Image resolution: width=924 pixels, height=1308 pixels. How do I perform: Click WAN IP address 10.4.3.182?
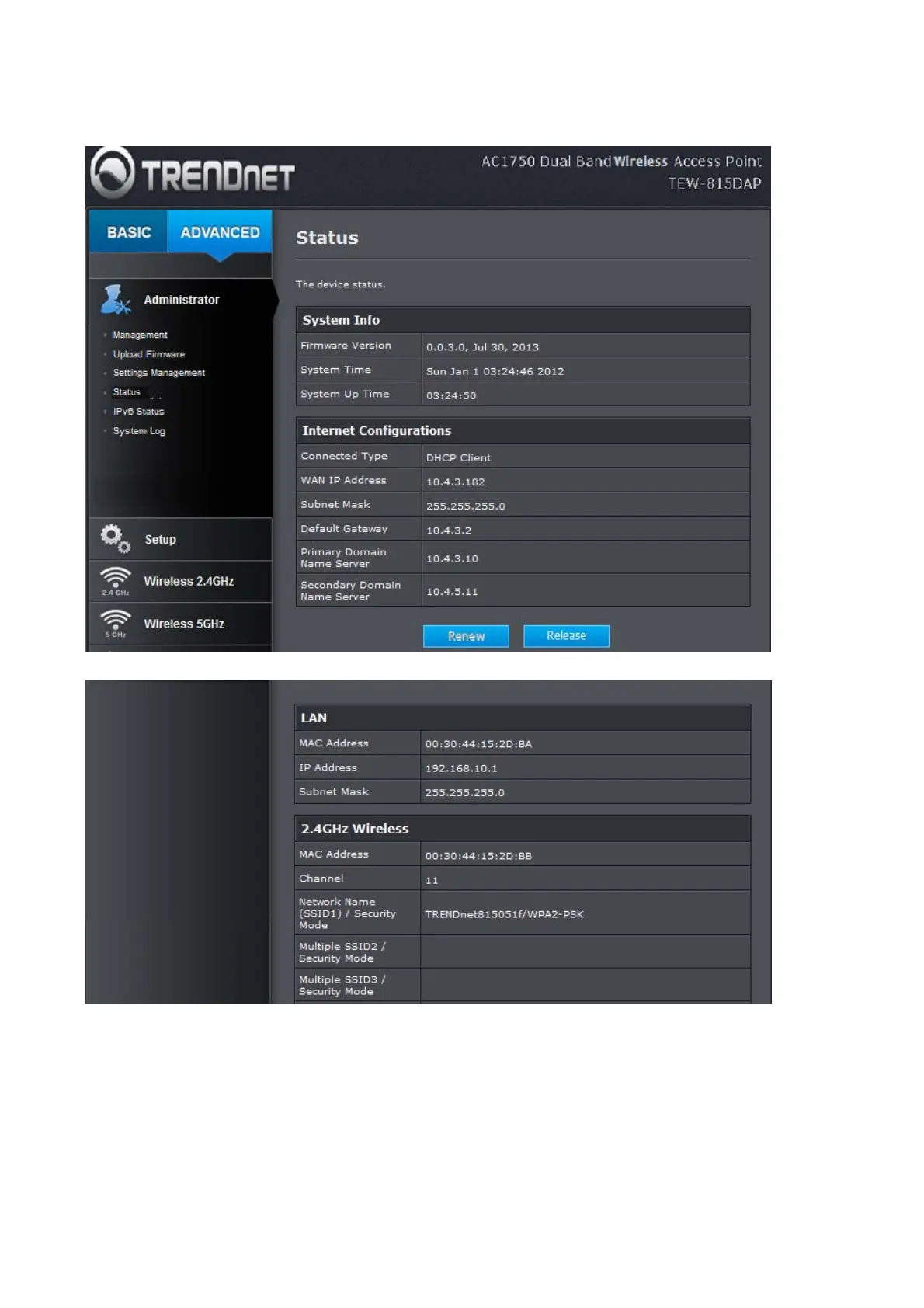[x=455, y=482]
